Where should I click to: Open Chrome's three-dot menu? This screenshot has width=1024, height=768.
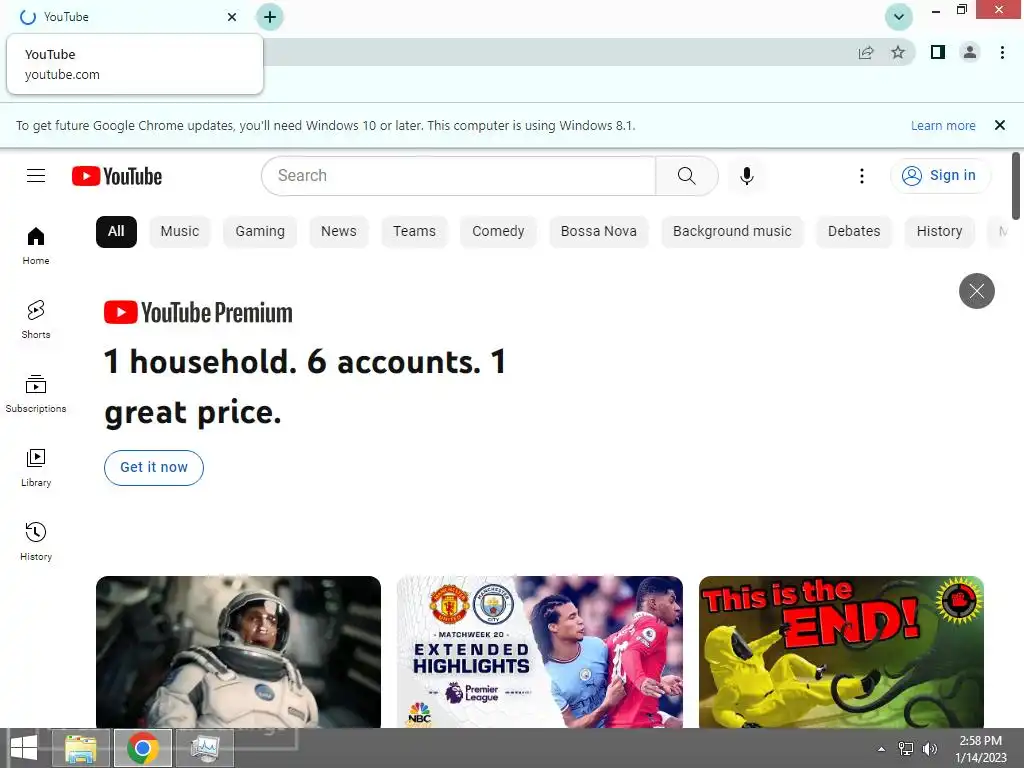pos(1002,52)
